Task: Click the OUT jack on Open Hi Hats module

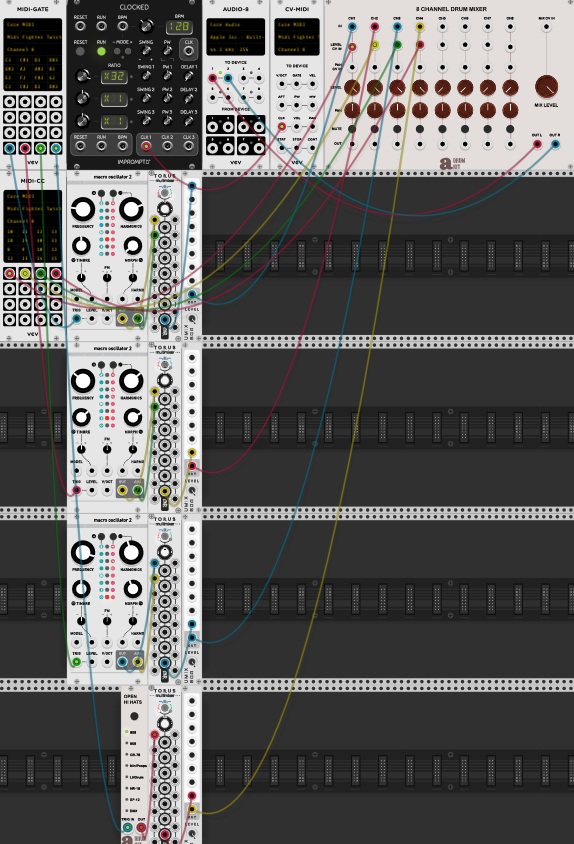Action: tap(141, 827)
